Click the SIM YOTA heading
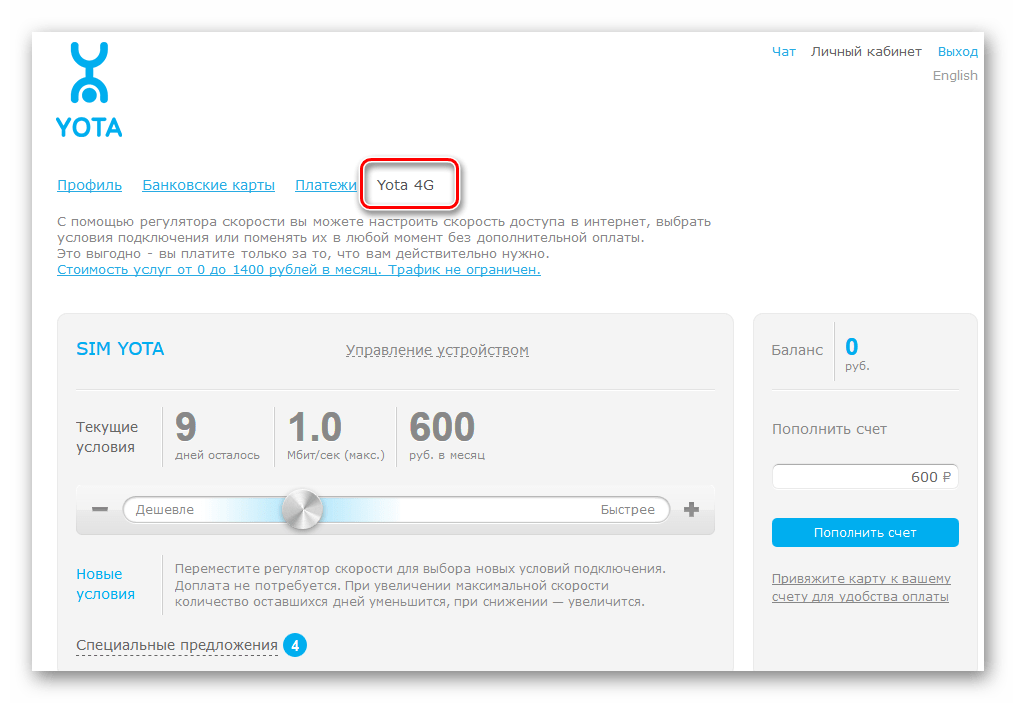Viewport: 1016px width, 703px height. [121, 349]
